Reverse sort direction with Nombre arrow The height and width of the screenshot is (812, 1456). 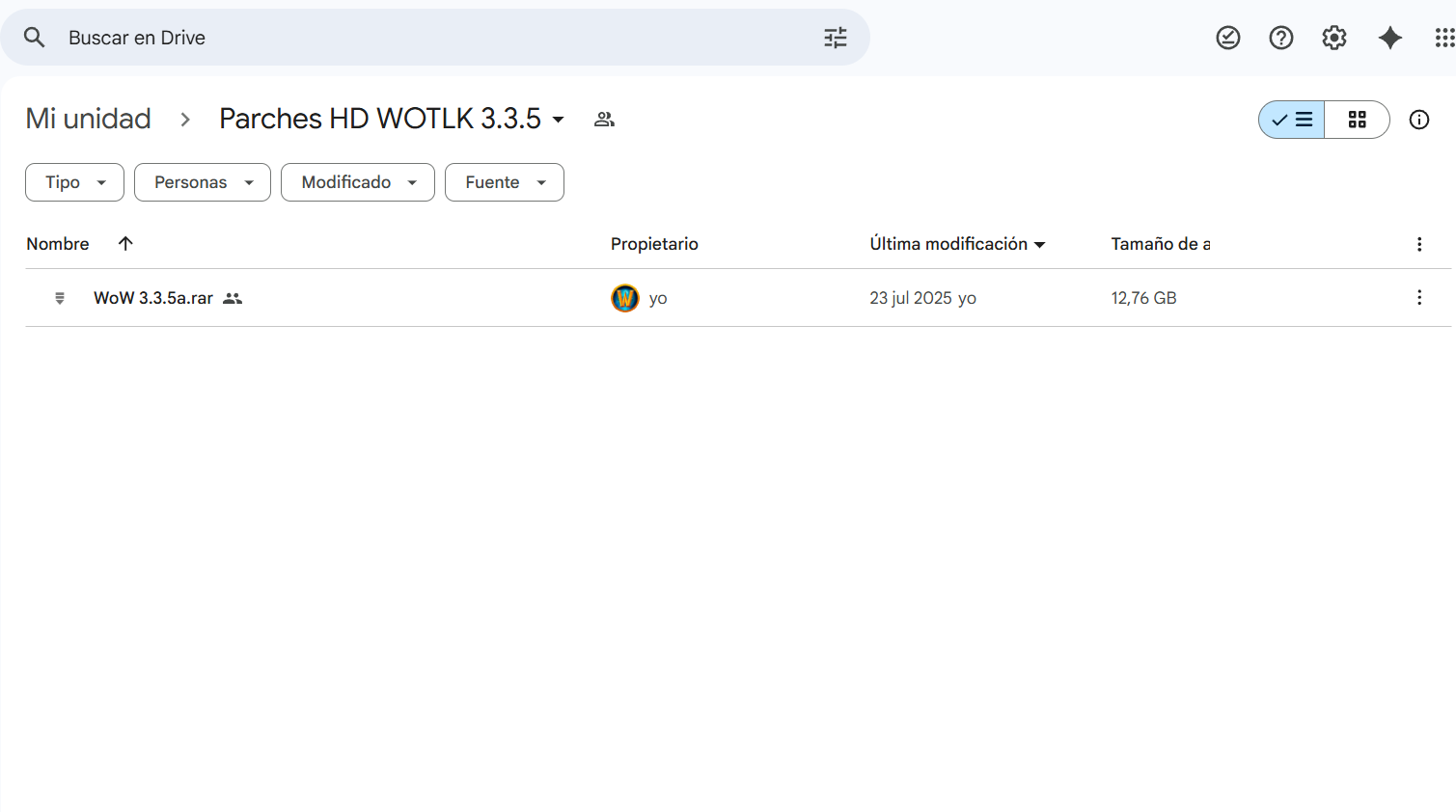point(125,244)
